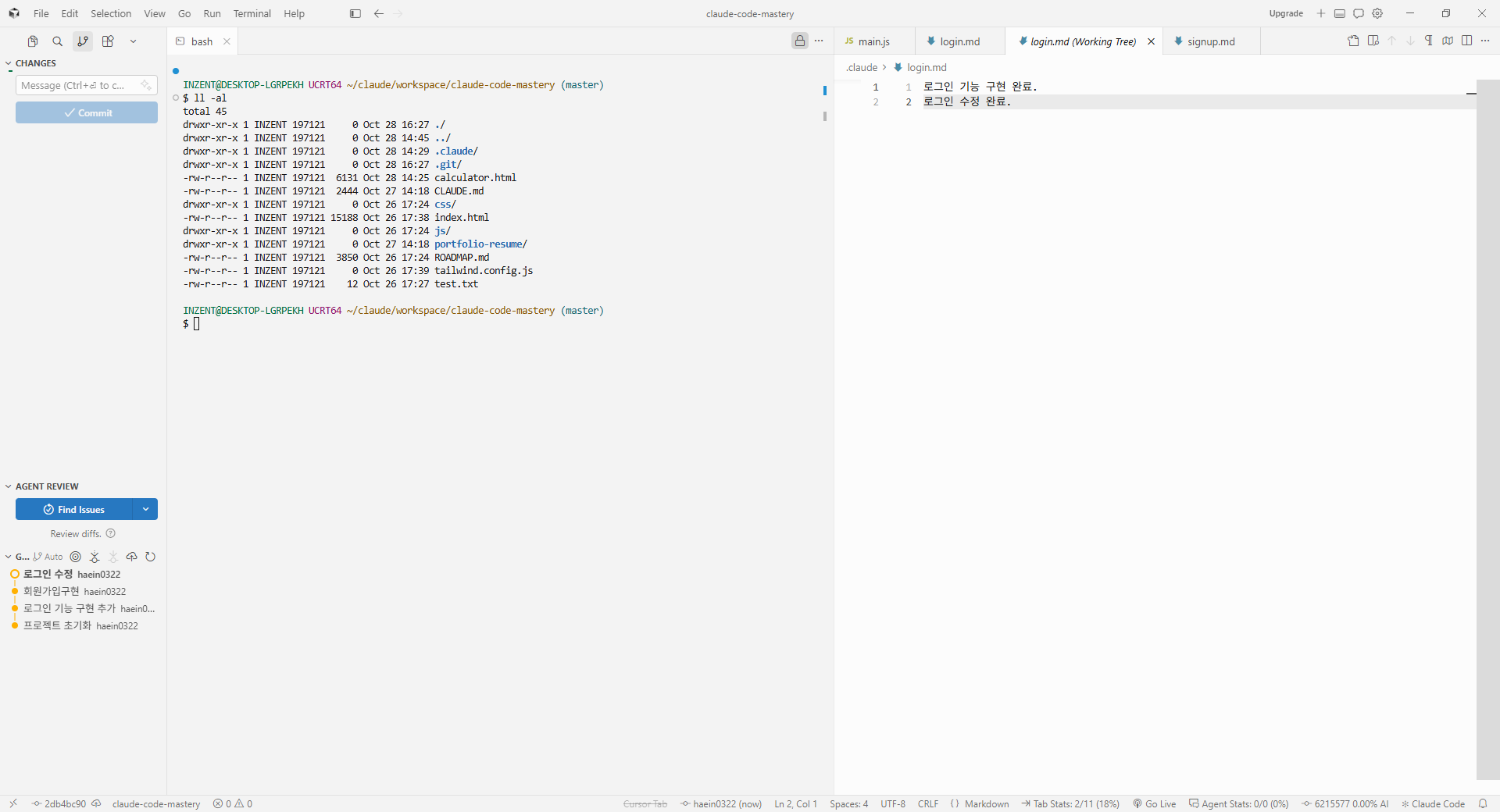This screenshot has width=1500, height=812.
Task: Collapse the Graph section chevron
Action: [8, 557]
